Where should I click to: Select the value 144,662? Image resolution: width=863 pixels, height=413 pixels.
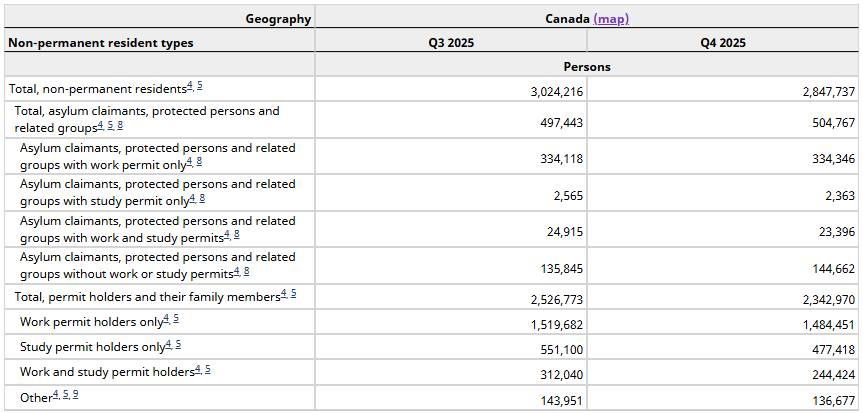point(833,269)
